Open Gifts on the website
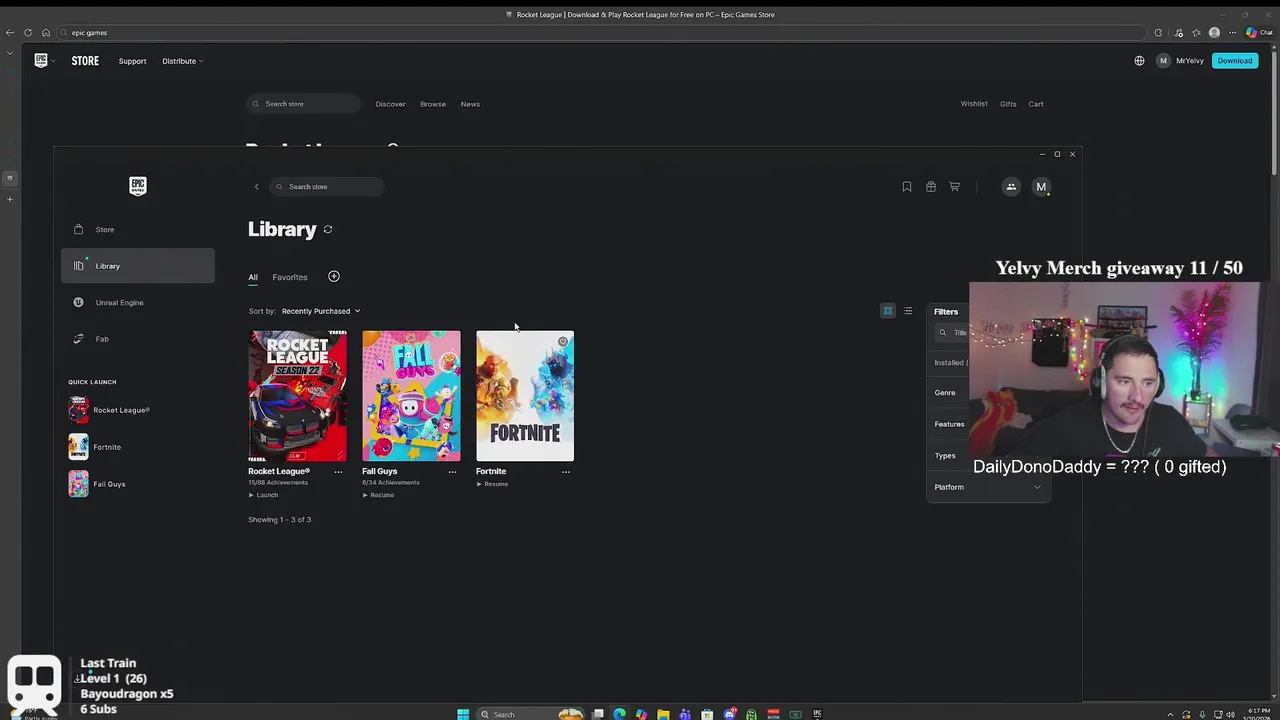 (1008, 104)
